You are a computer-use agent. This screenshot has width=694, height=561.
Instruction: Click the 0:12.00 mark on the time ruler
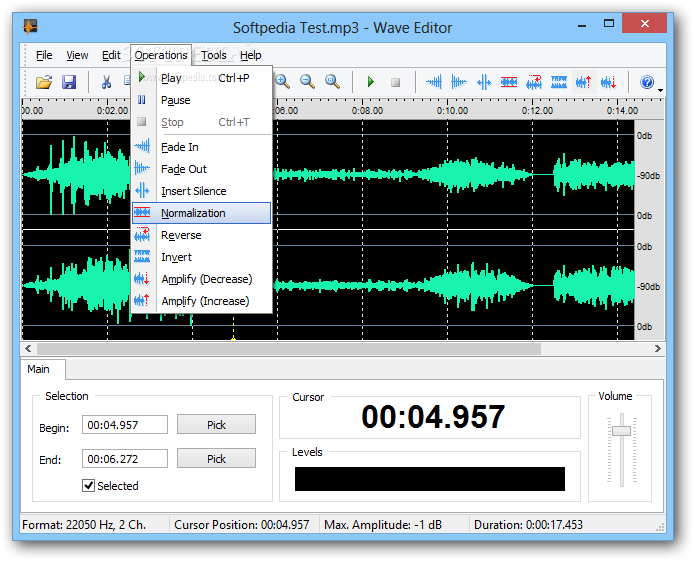pyautogui.click(x=537, y=111)
